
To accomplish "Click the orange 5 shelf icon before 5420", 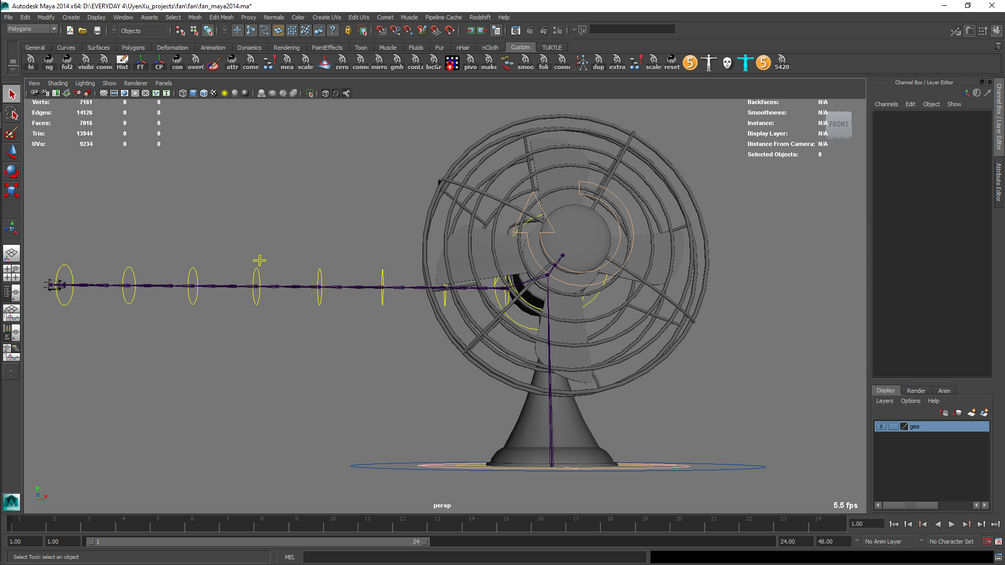I will pos(763,62).
